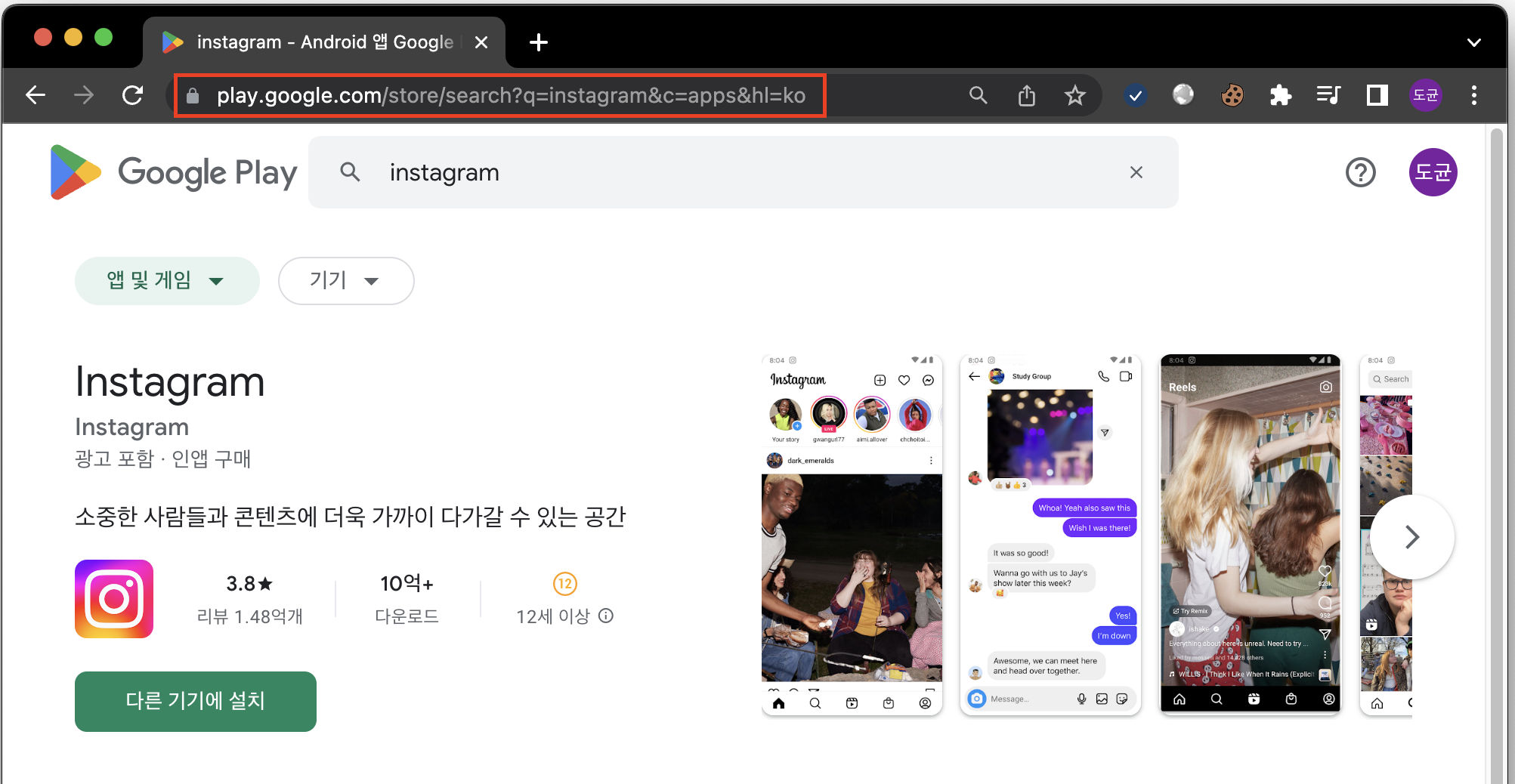Open the cookie extension icon
The height and width of the screenshot is (784, 1515).
coord(1232,95)
